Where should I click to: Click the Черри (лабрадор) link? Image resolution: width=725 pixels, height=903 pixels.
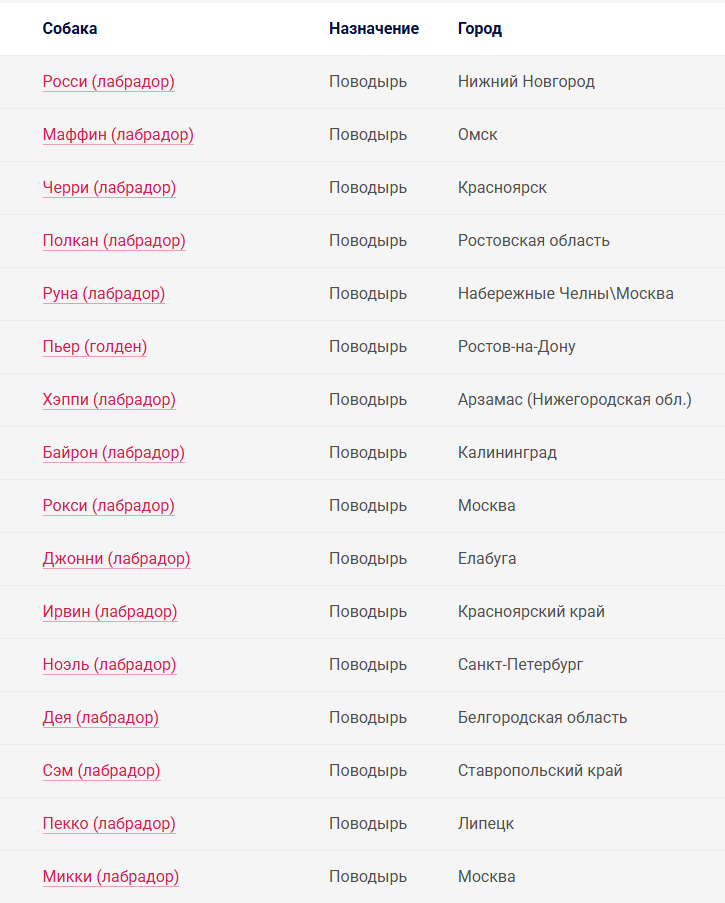coord(109,188)
